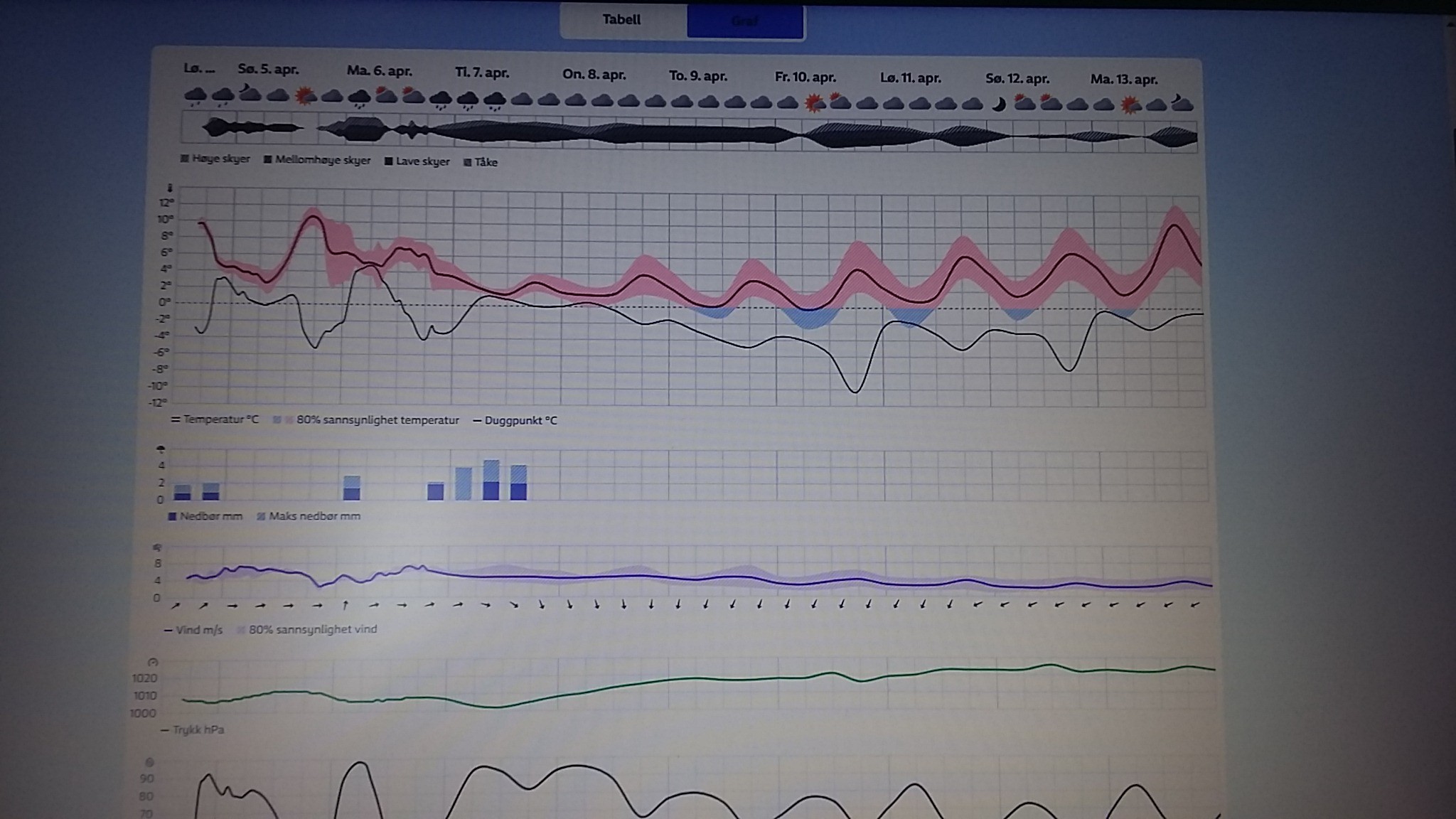This screenshot has width=1456, height=819.
Task: Click the umbrella precipitation icon
Action: tap(161, 449)
